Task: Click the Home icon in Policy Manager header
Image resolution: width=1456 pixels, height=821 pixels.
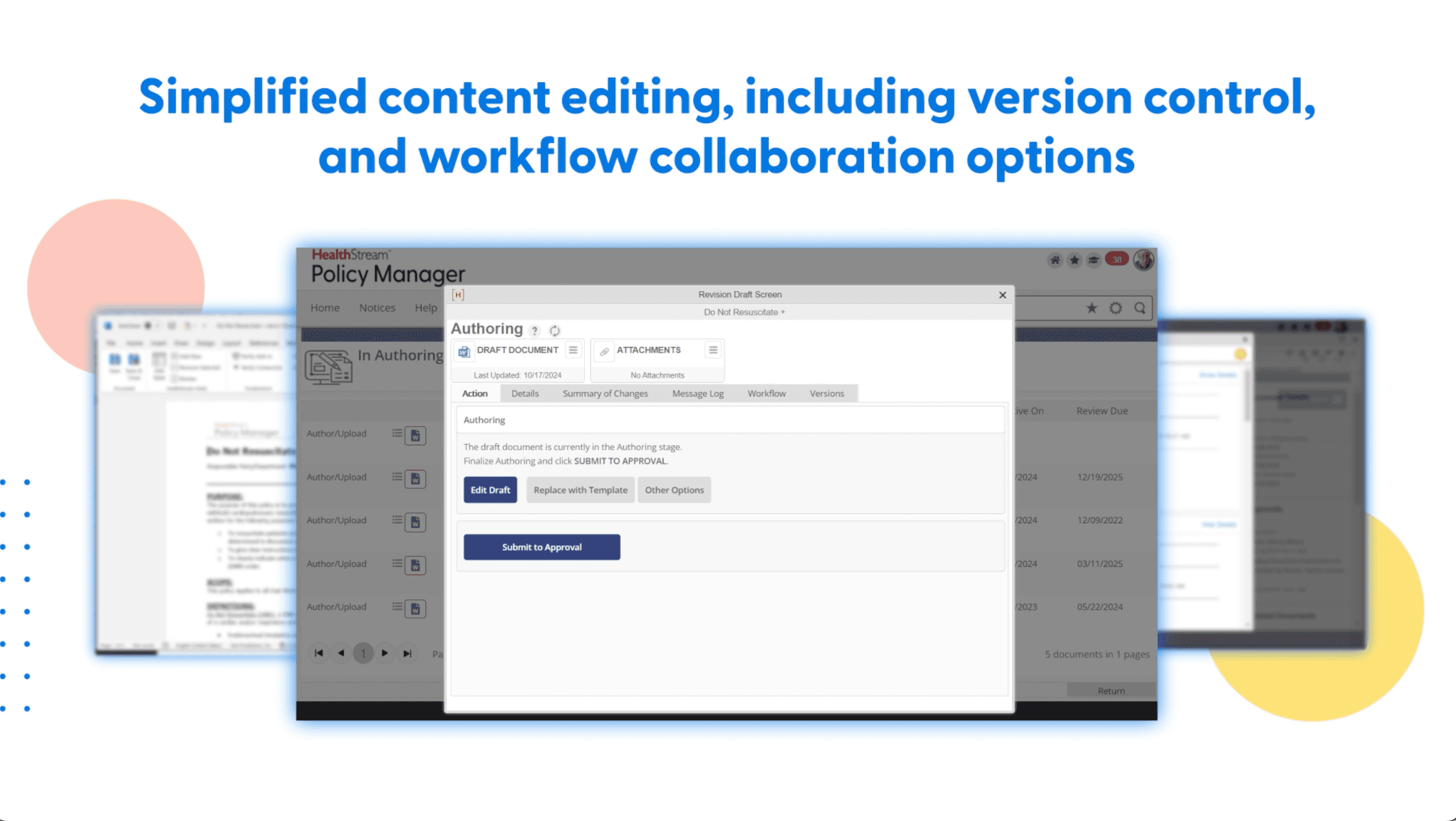Action: coord(1055,260)
